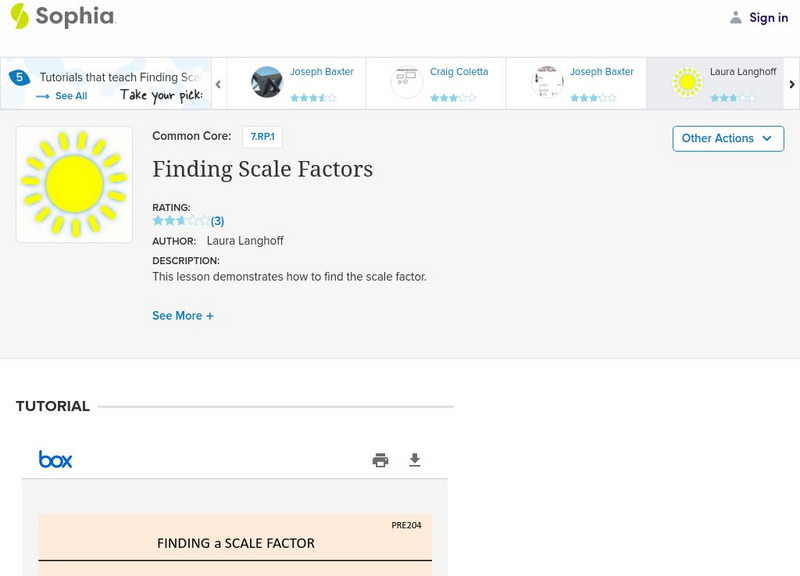Open the Other Actions dropdown
Image resolution: width=800 pixels, height=576 pixels.
pos(727,138)
